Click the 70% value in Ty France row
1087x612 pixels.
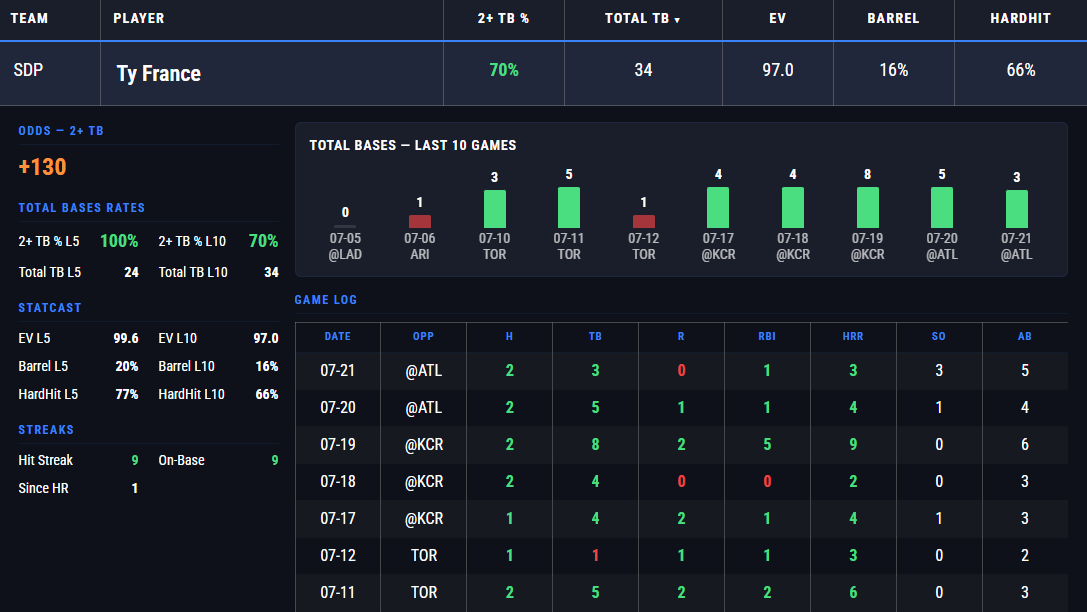504,70
